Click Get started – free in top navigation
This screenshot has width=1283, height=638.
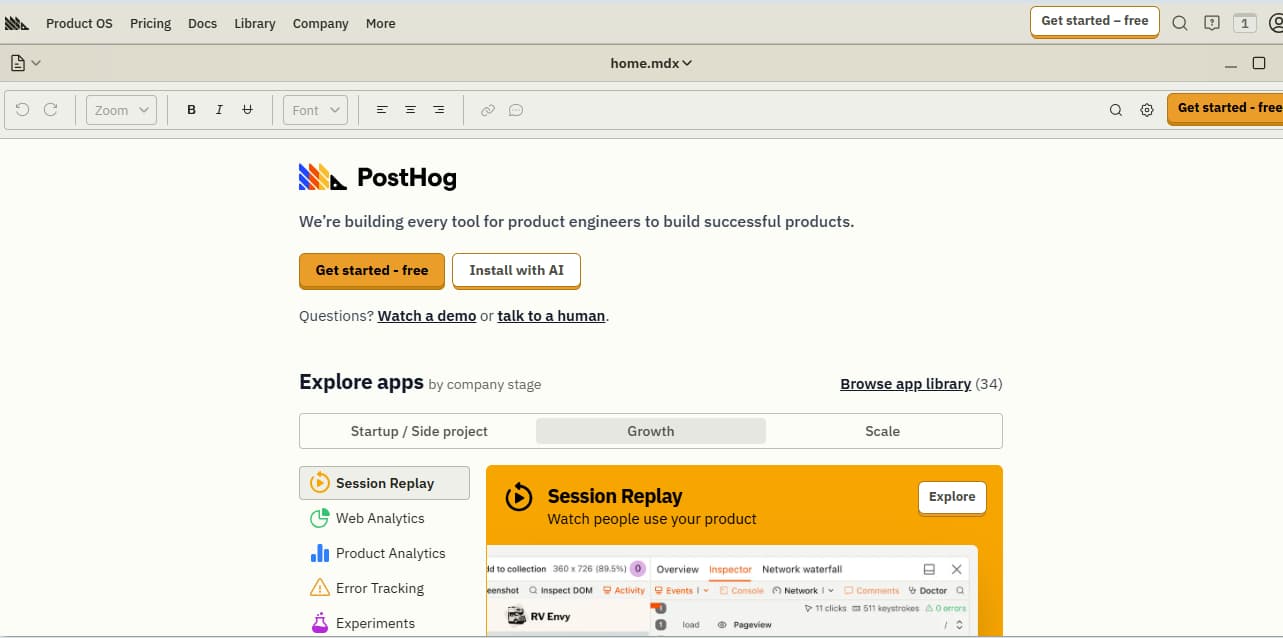pos(1095,21)
